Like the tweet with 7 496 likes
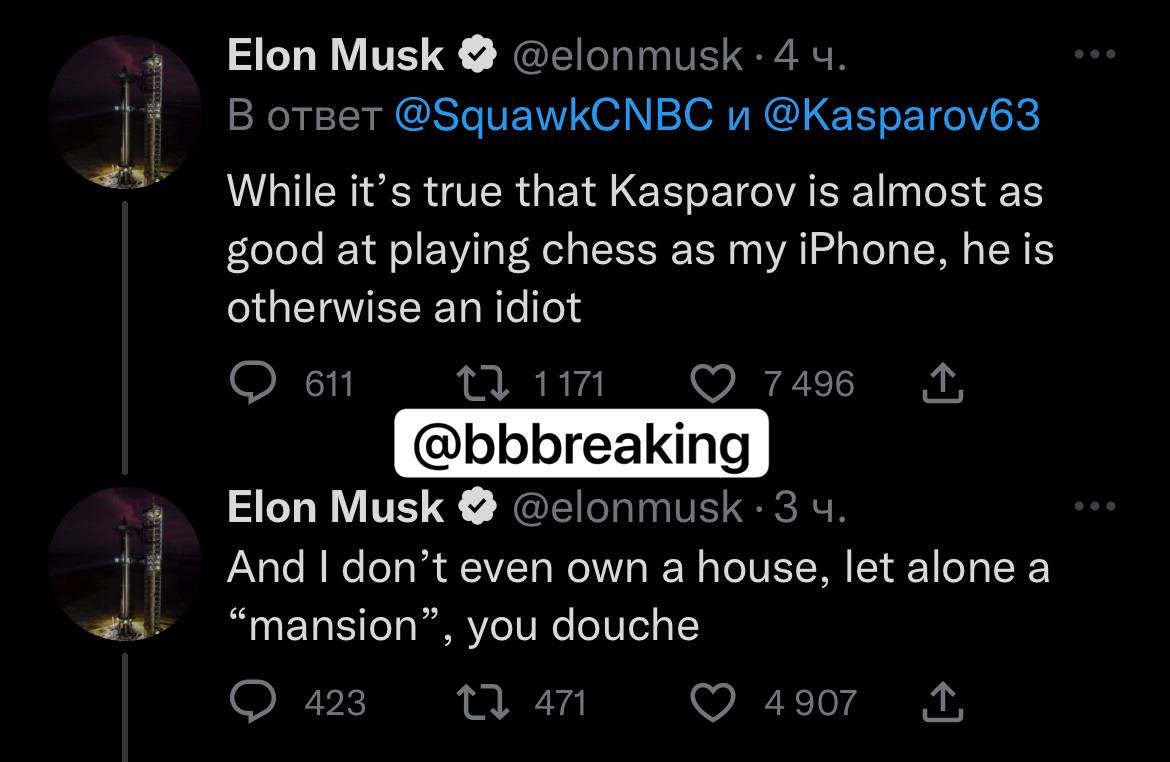 [713, 384]
